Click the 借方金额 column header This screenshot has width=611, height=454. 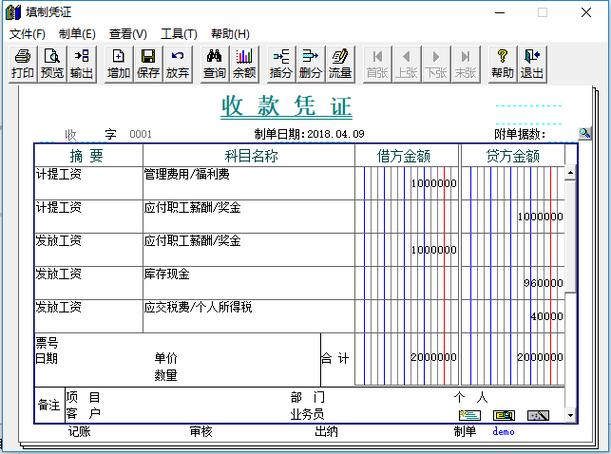click(x=407, y=156)
